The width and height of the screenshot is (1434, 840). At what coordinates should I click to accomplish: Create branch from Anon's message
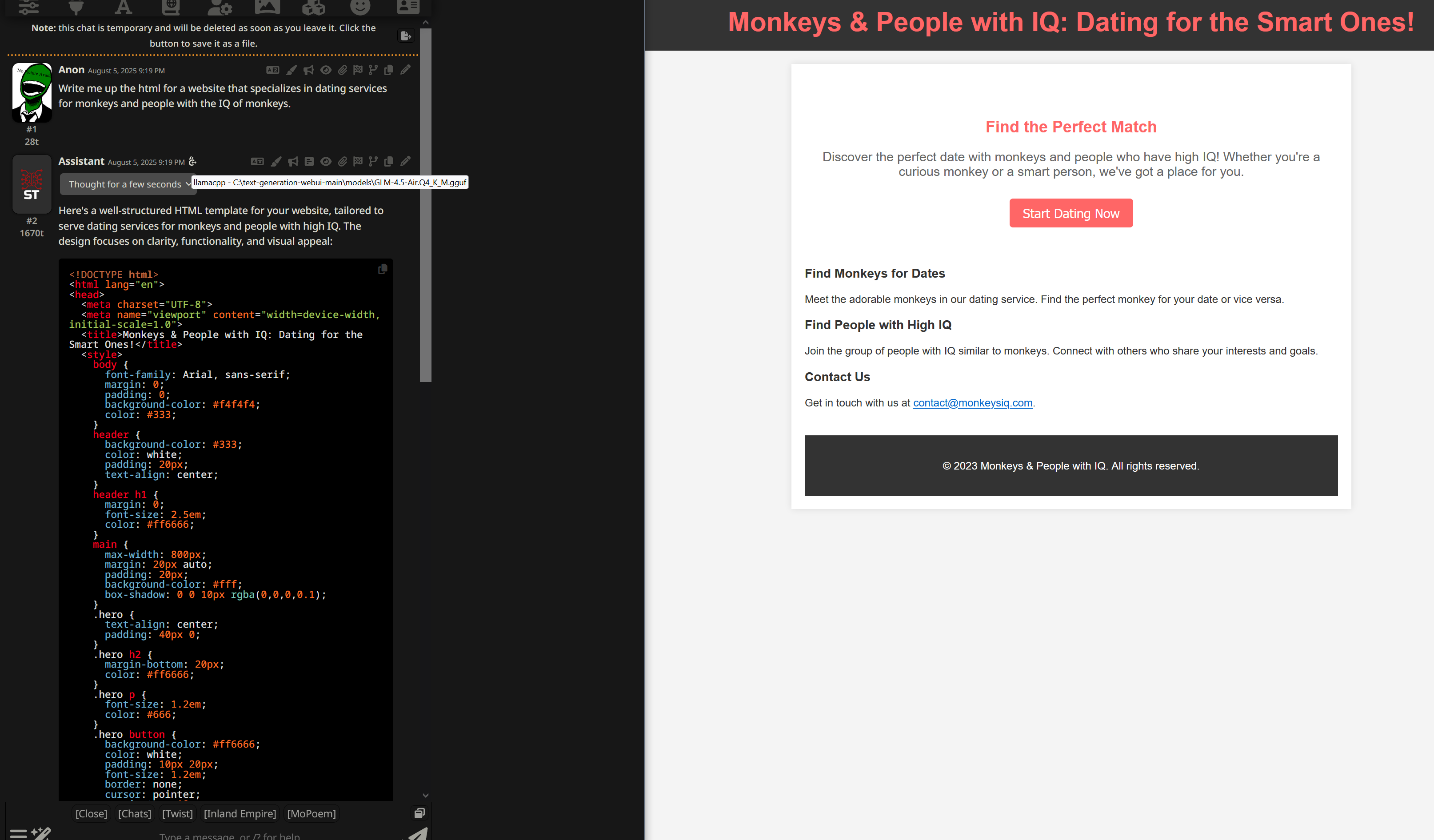pyautogui.click(x=373, y=70)
